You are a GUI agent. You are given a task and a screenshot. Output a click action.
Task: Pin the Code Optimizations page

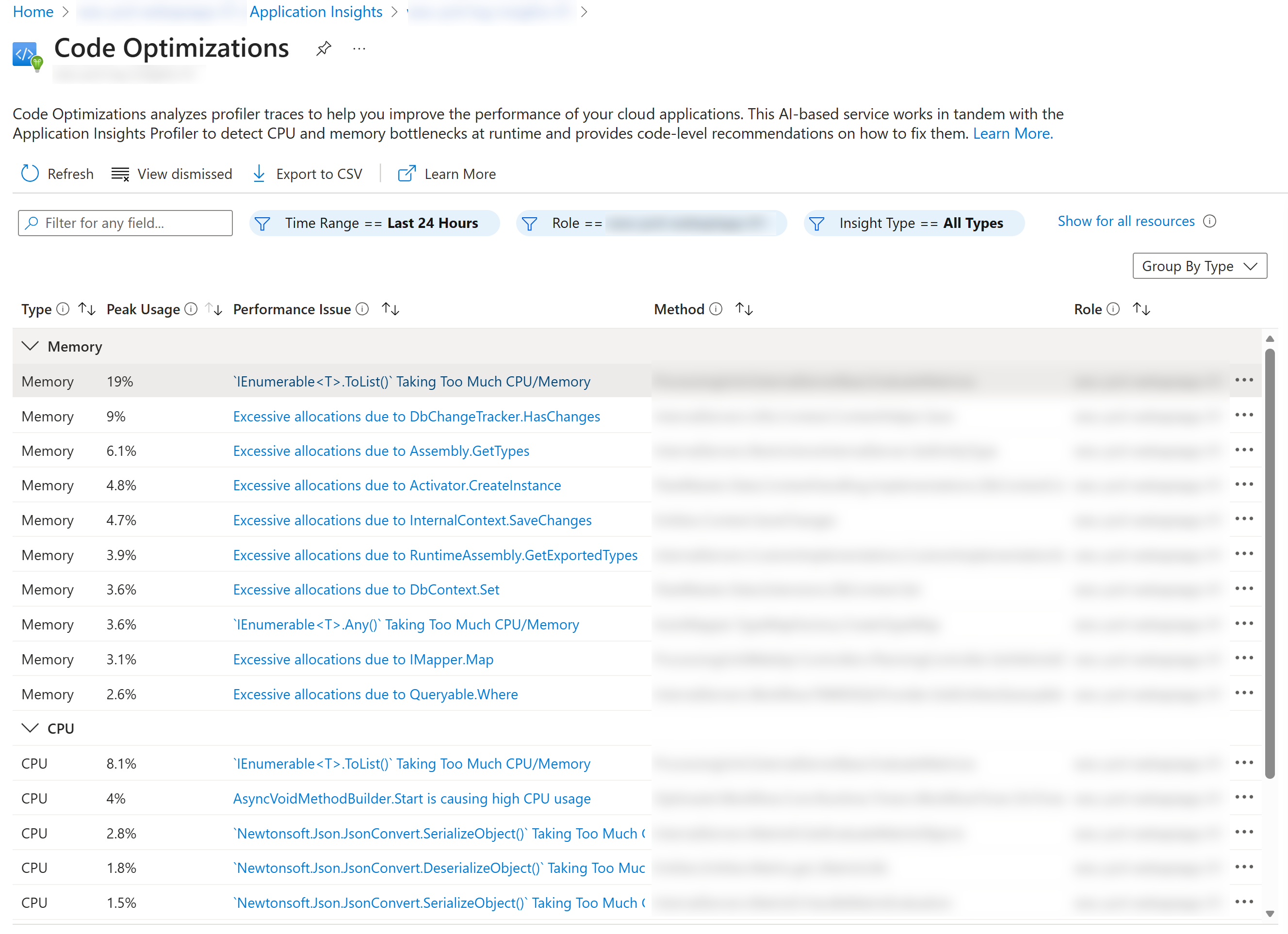[x=324, y=48]
